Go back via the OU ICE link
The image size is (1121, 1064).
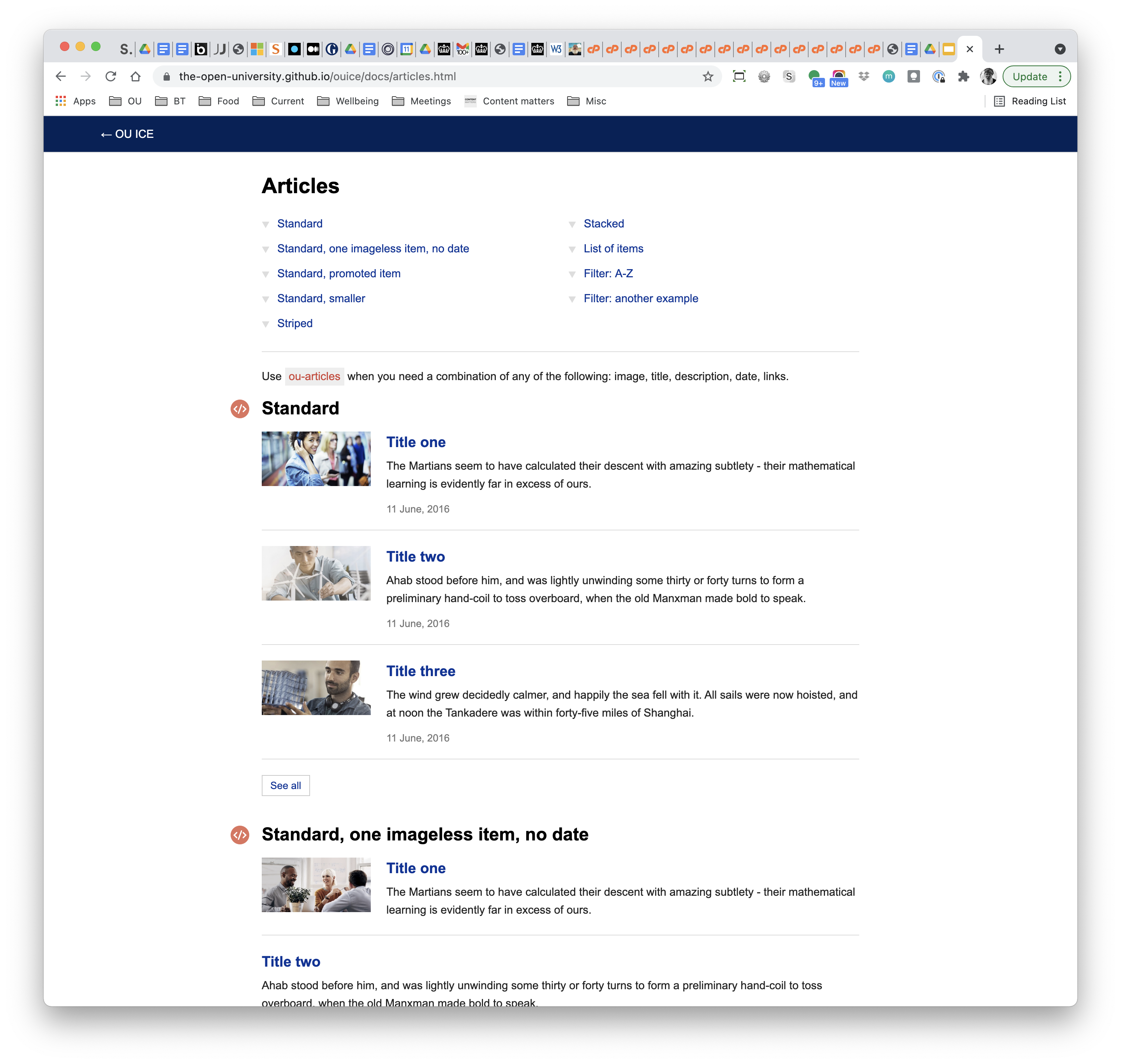127,134
